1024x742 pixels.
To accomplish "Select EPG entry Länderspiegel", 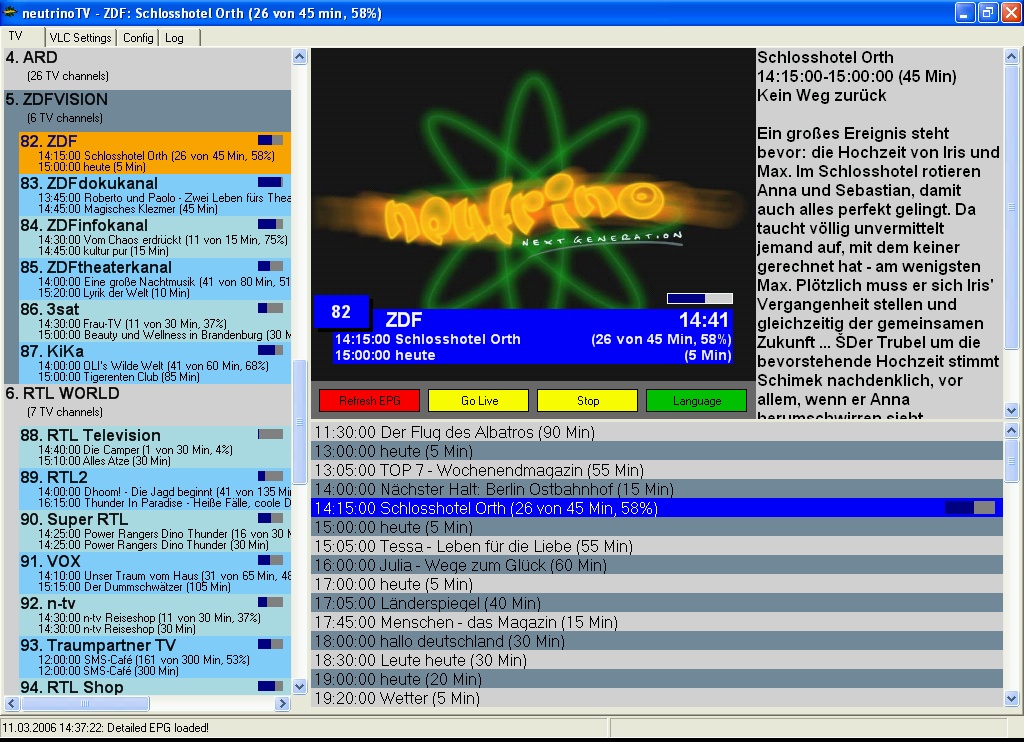I will (x=656, y=603).
